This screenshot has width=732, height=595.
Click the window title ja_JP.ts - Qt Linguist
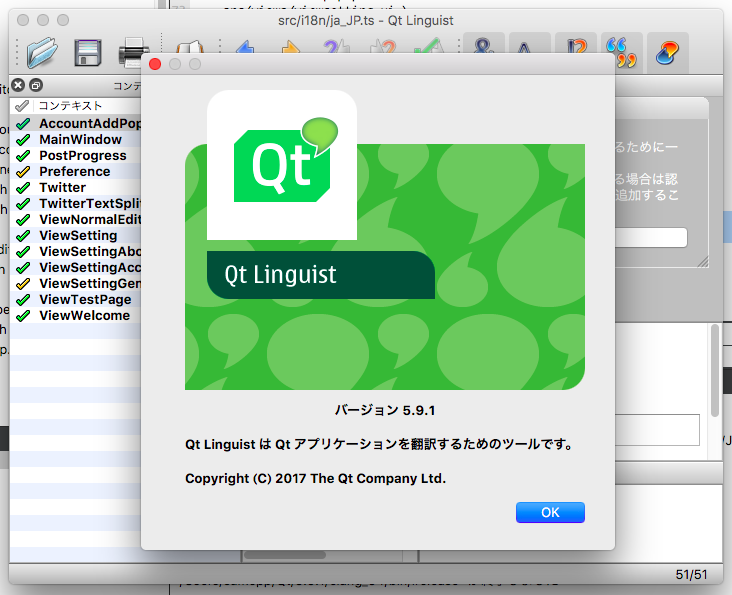coord(366,21)
